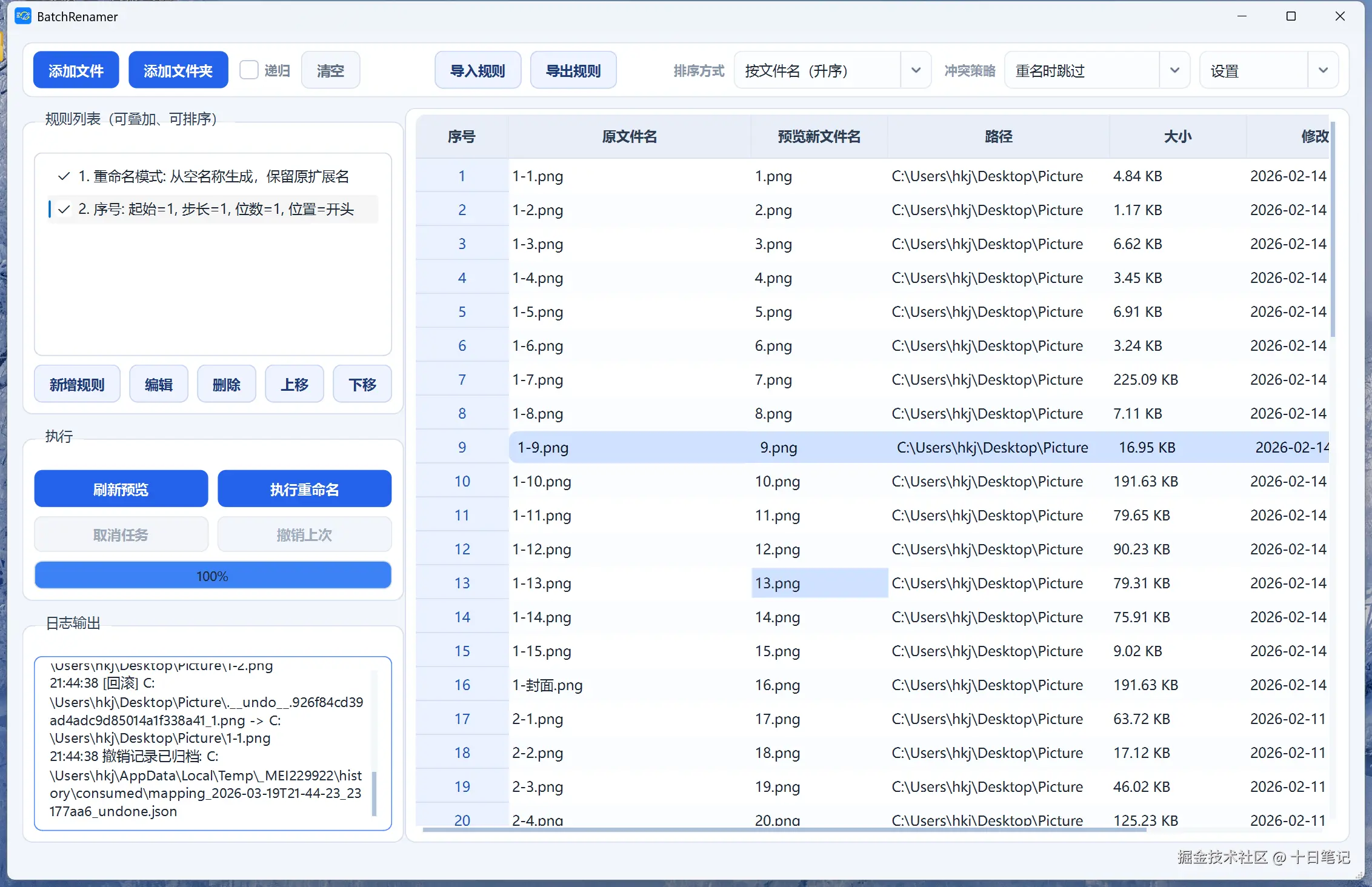Open the 设置 settings dropdown arrow
Viewport: 1372px width, 887px height.
(1322, 70)
